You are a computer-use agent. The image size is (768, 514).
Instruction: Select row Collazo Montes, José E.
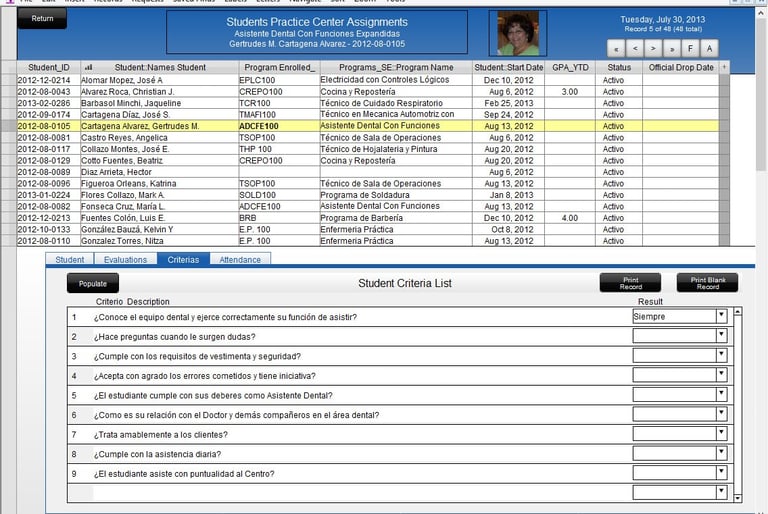[368, 149]
